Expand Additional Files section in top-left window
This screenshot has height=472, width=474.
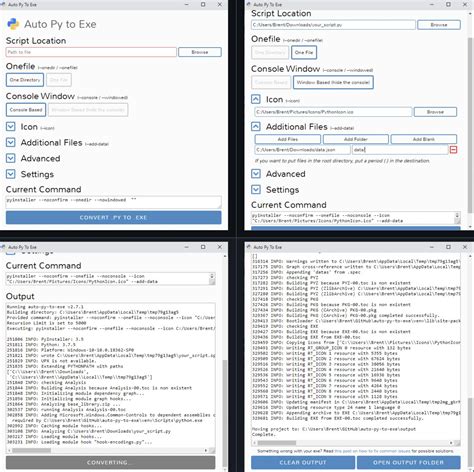click(x=11, y=142)
